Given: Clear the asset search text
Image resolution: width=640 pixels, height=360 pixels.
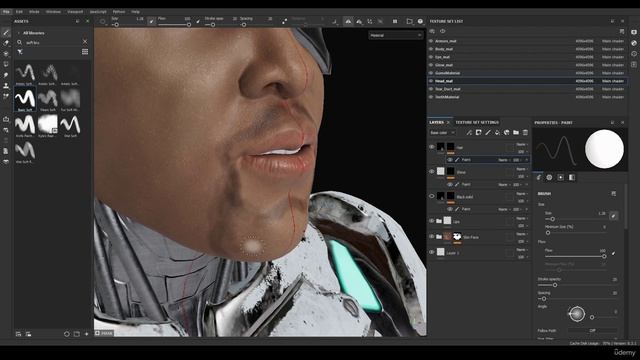Looking at the screenshot, I should 85,42.
